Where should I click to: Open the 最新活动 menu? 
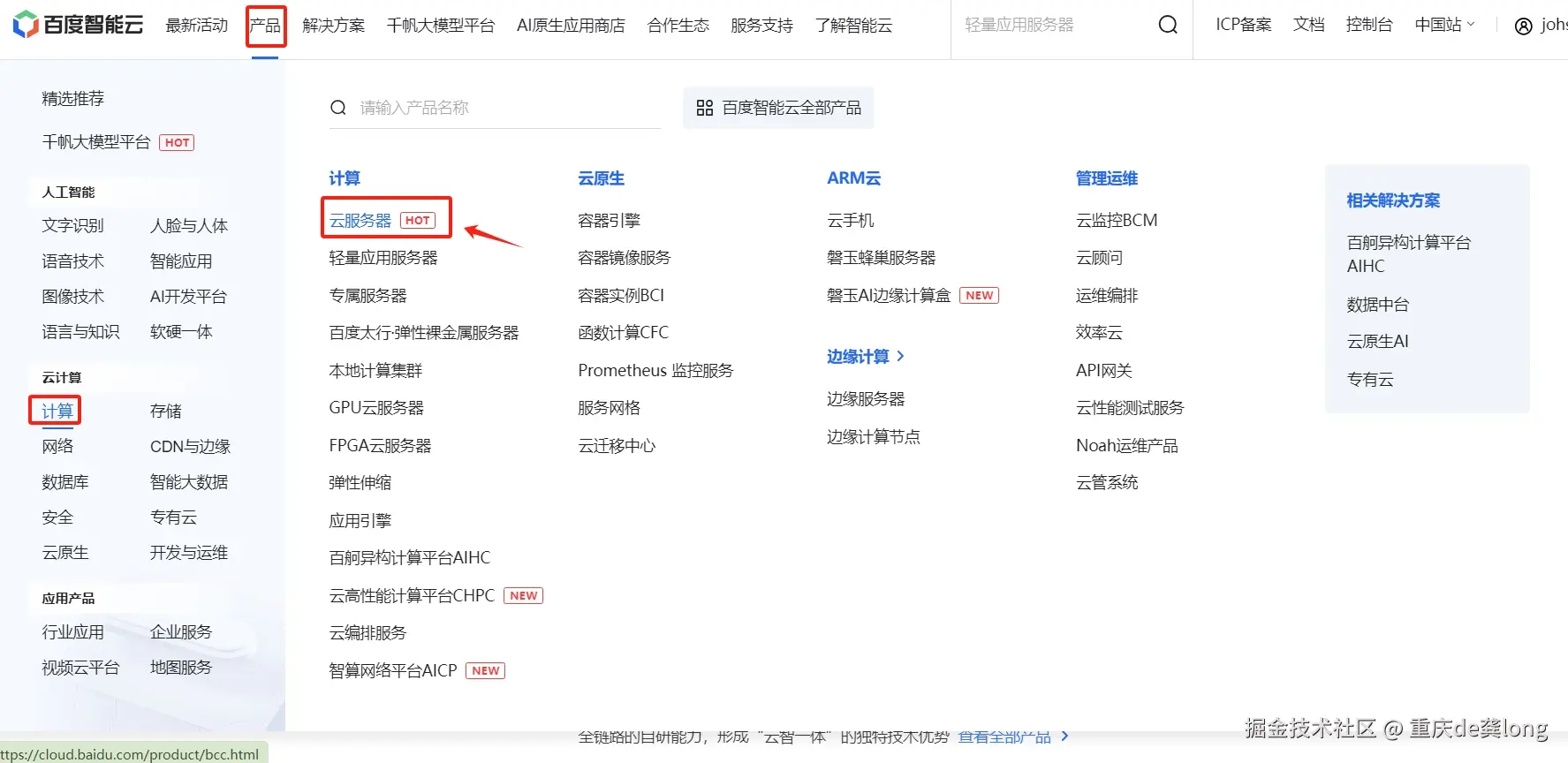tap(197, 26)
